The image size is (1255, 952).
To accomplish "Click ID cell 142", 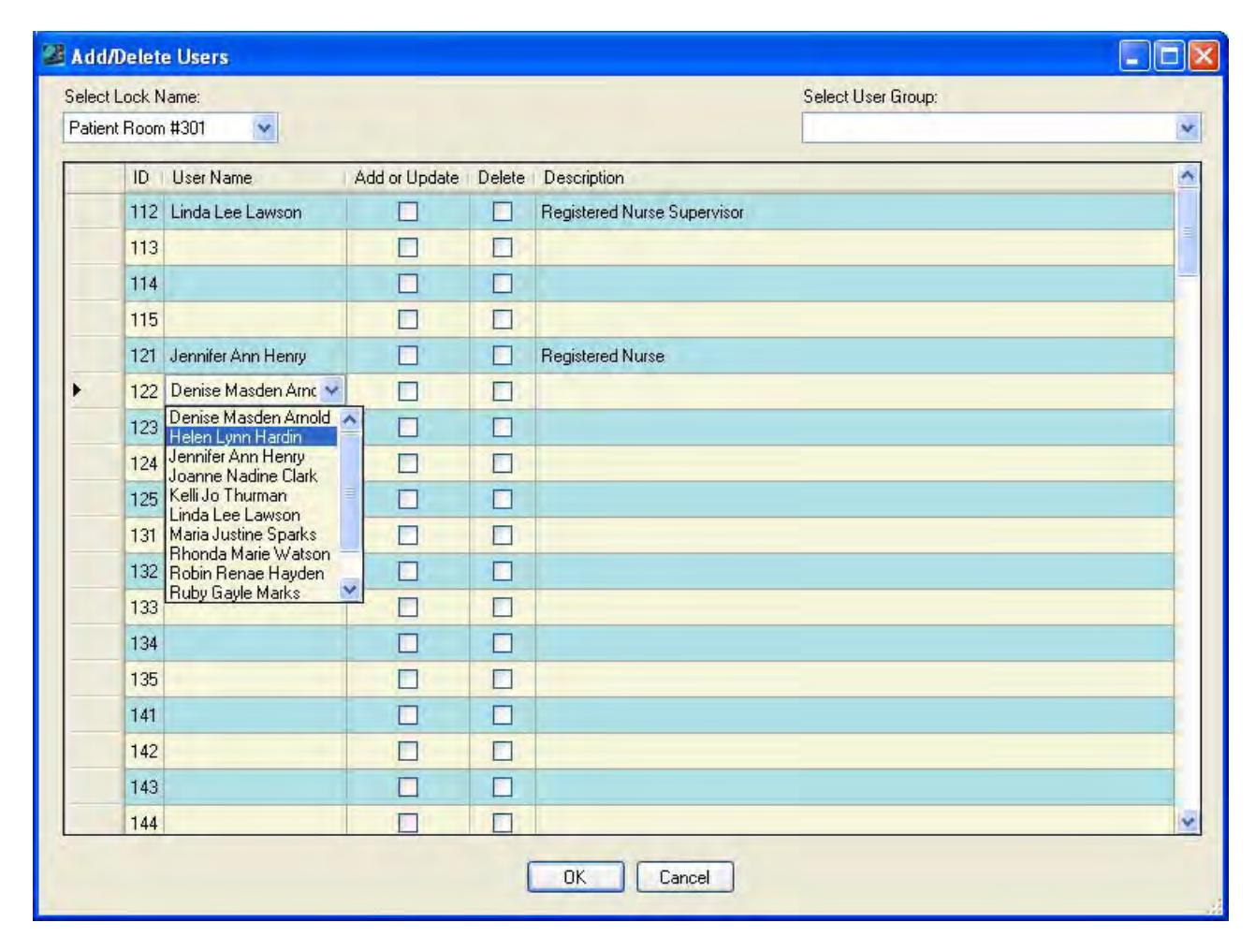I will [144, 751].
